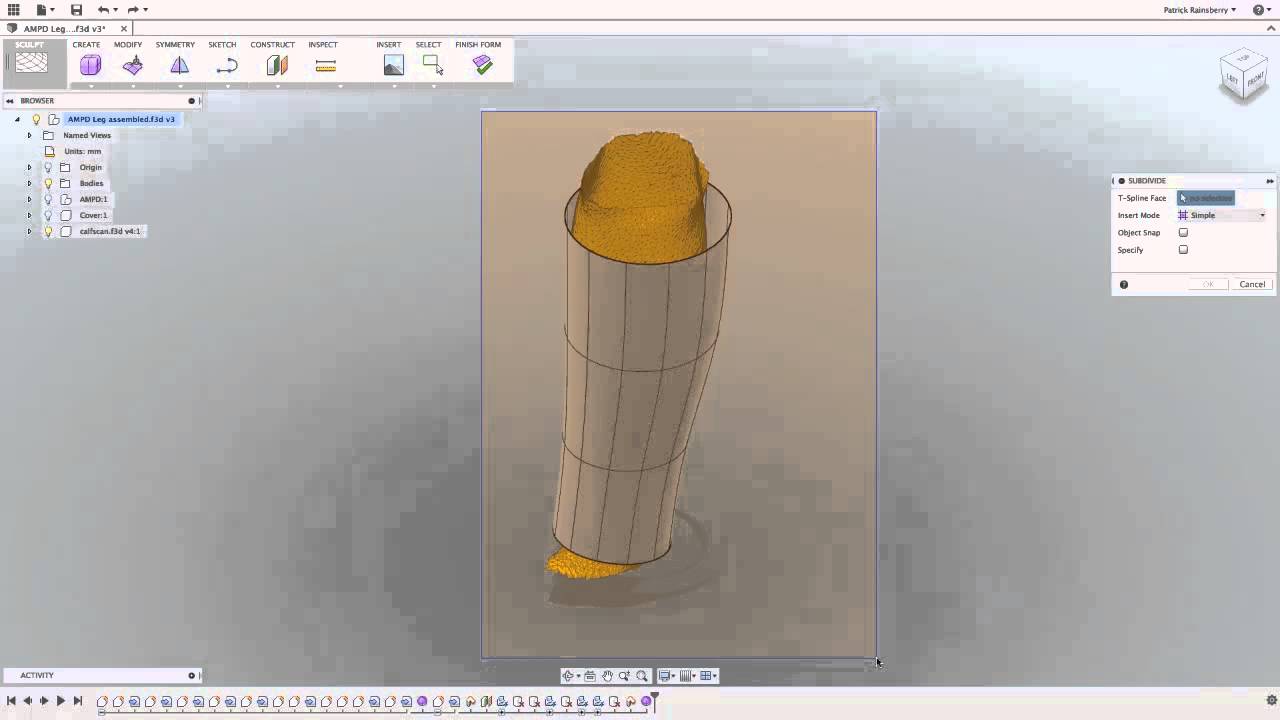
Task: Click the Sculpt workspace mesh icon
Action: click(x=31, y=62)
